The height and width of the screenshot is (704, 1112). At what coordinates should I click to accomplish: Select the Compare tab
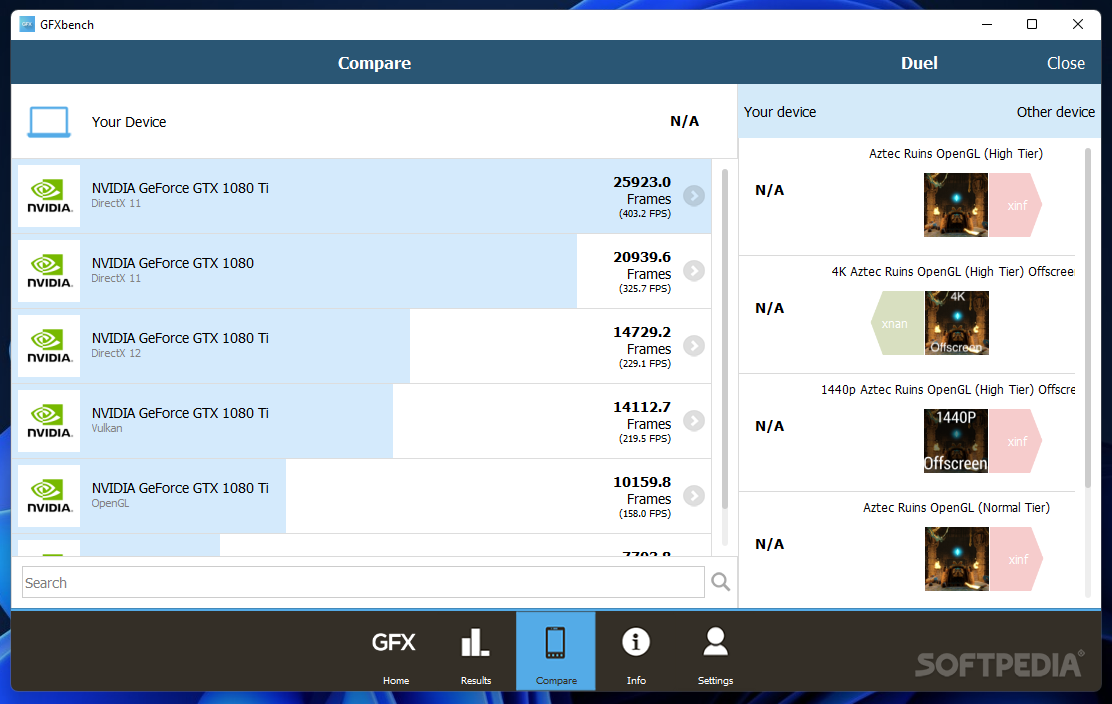coord(555,651)
